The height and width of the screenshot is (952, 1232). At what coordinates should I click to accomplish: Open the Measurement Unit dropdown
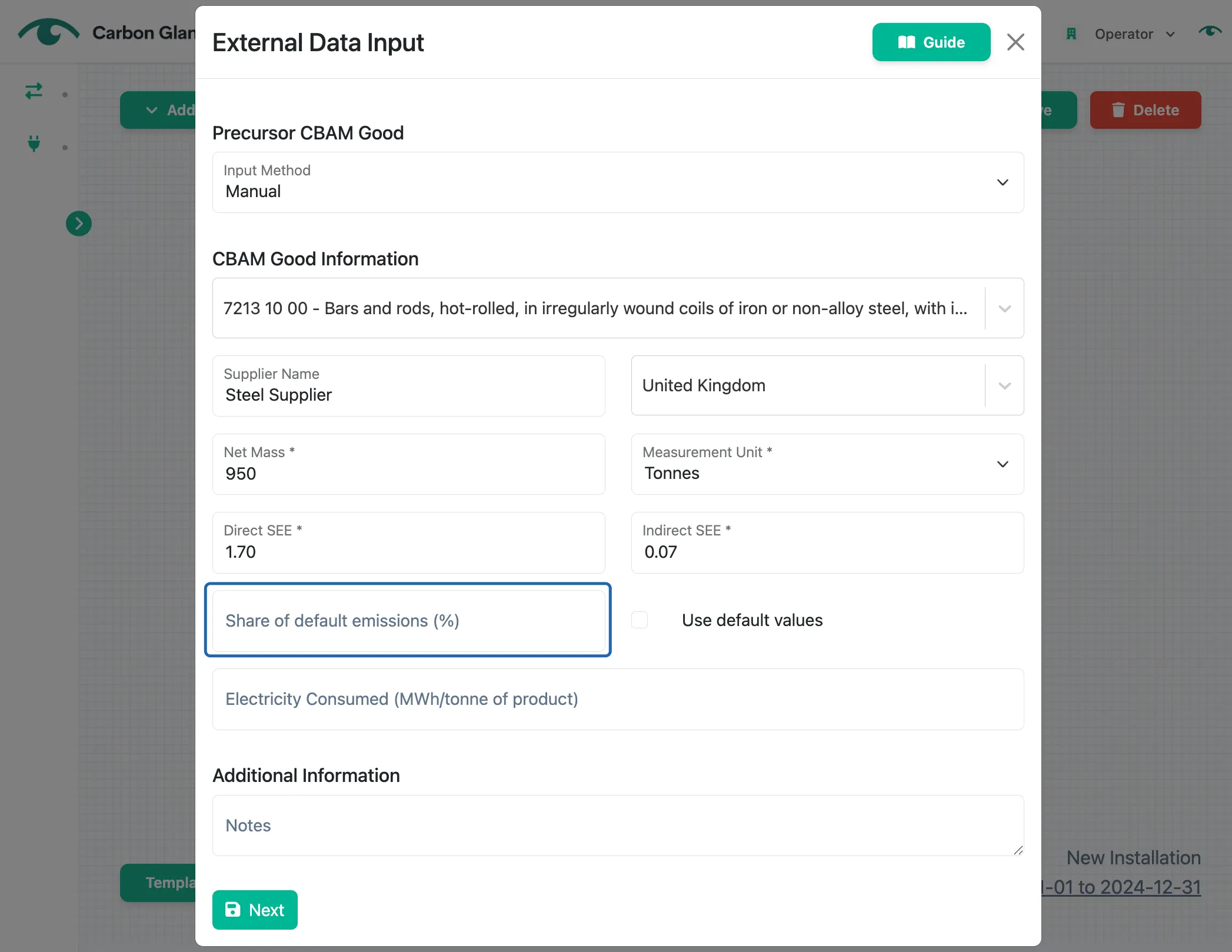[x=827, y=464]
